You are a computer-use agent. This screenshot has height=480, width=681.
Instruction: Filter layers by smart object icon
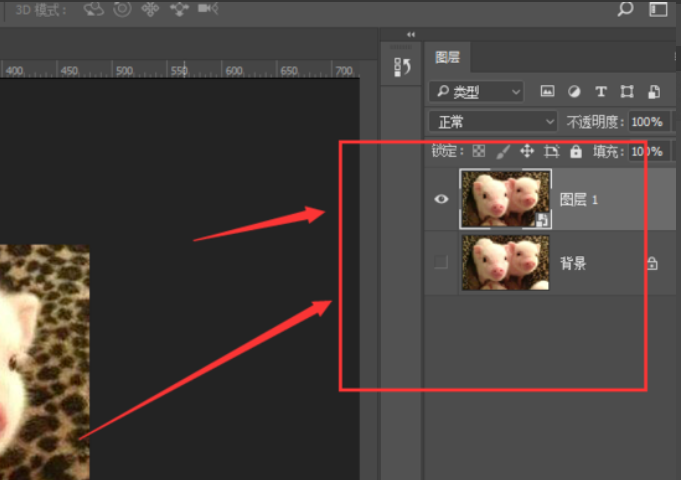tap(654, 91)
